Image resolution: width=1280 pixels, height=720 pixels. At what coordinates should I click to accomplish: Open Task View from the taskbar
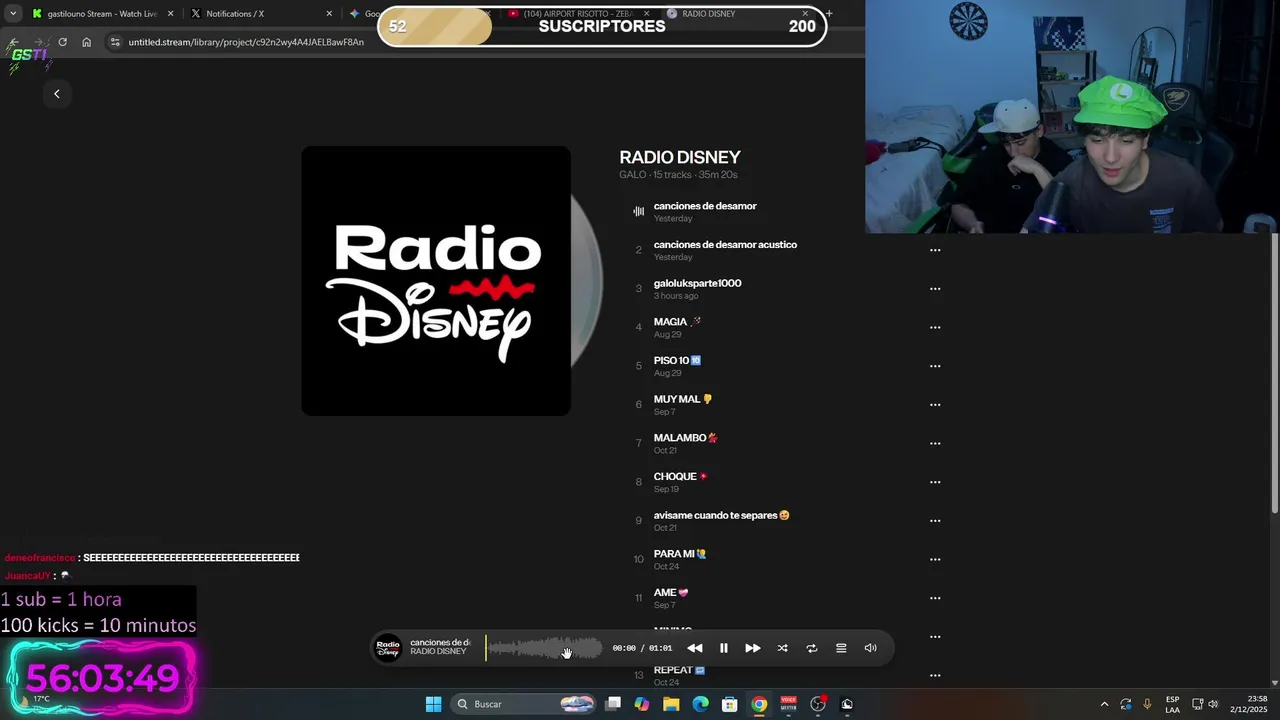(x=613, y=704)
